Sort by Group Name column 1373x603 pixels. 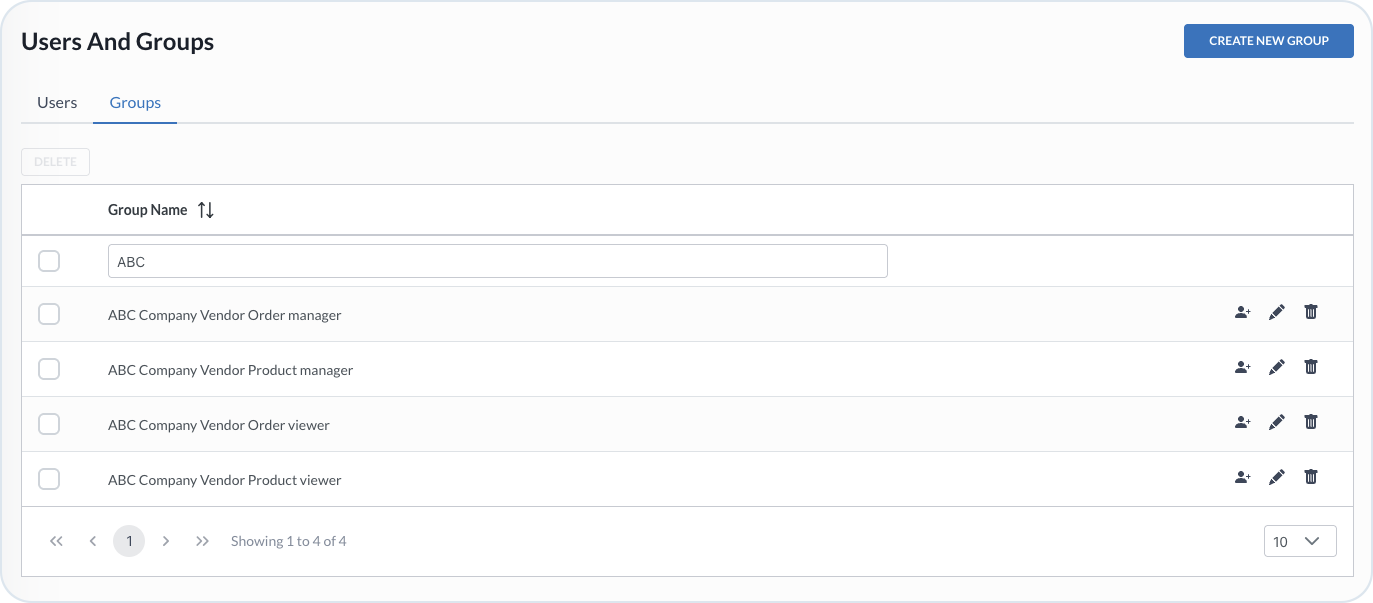point(205,210)
